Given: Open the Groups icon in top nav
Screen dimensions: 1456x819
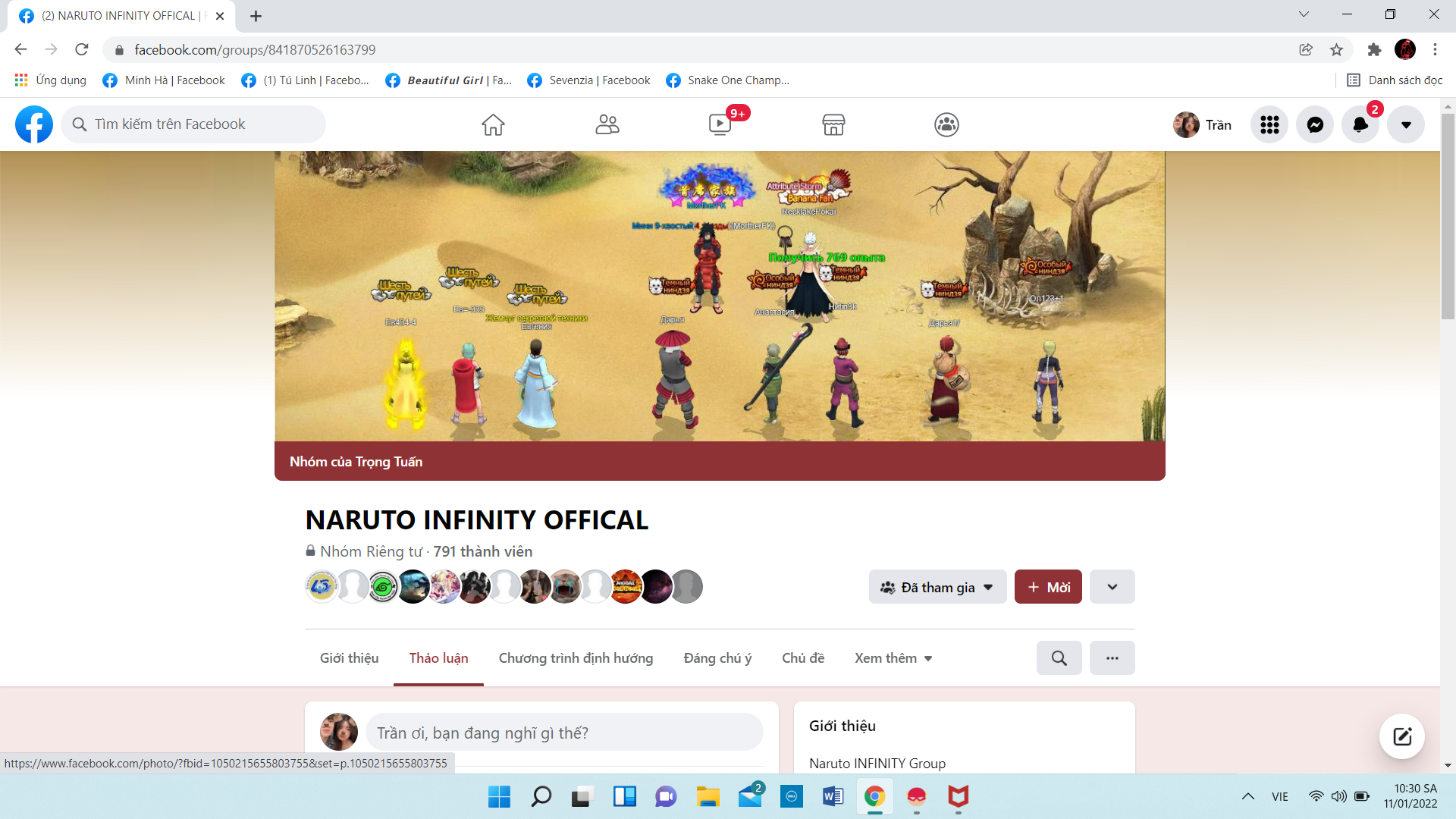Looking at the screenshot, I should click(x=946, y=124).
